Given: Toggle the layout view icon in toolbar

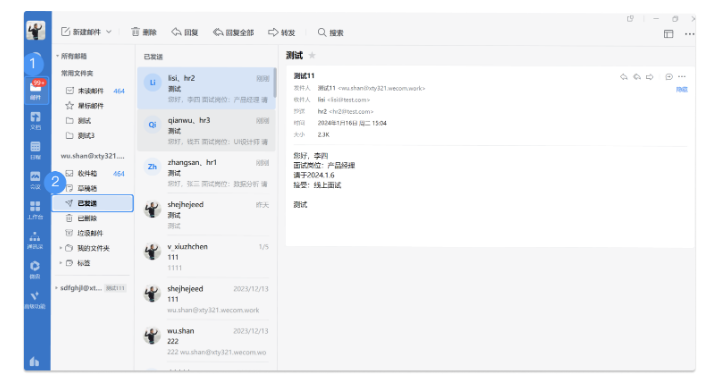Looking at the screenshot, I should pos(668,34).
